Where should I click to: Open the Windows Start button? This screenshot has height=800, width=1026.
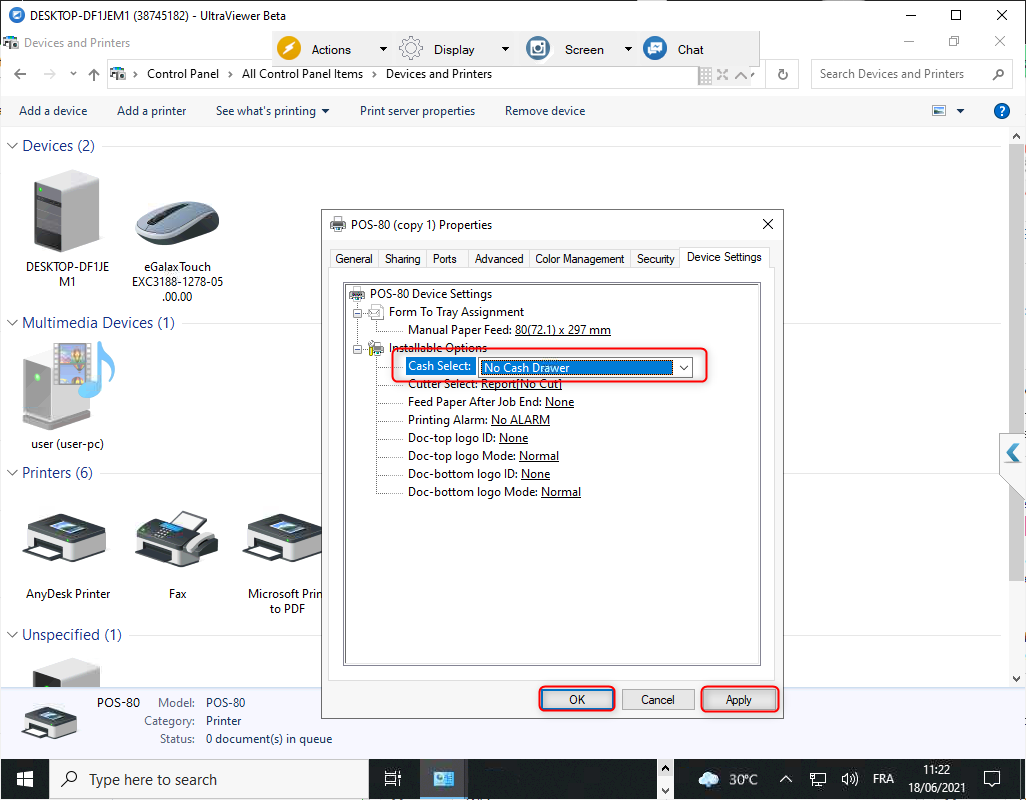pyautogui.click(x=25, y=779)
